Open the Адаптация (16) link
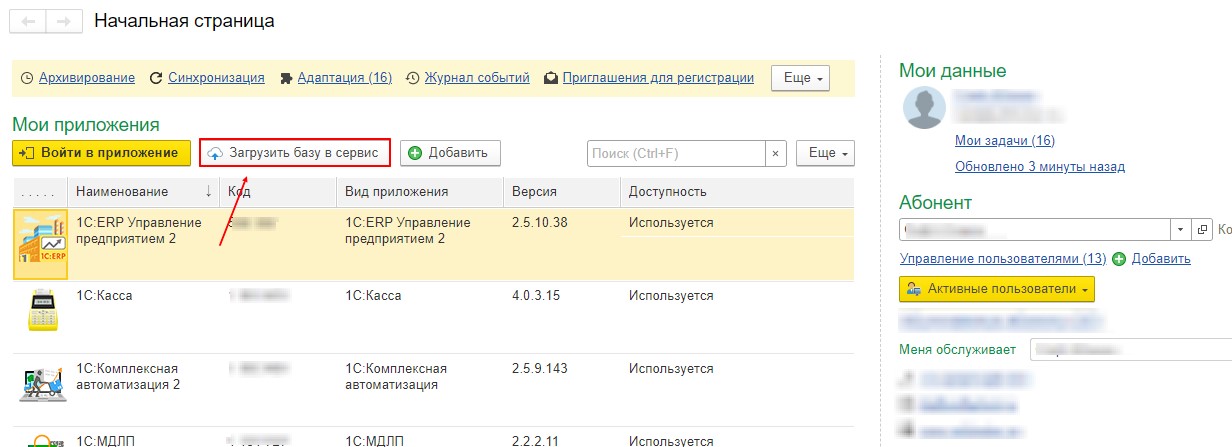 coord(345,77)
